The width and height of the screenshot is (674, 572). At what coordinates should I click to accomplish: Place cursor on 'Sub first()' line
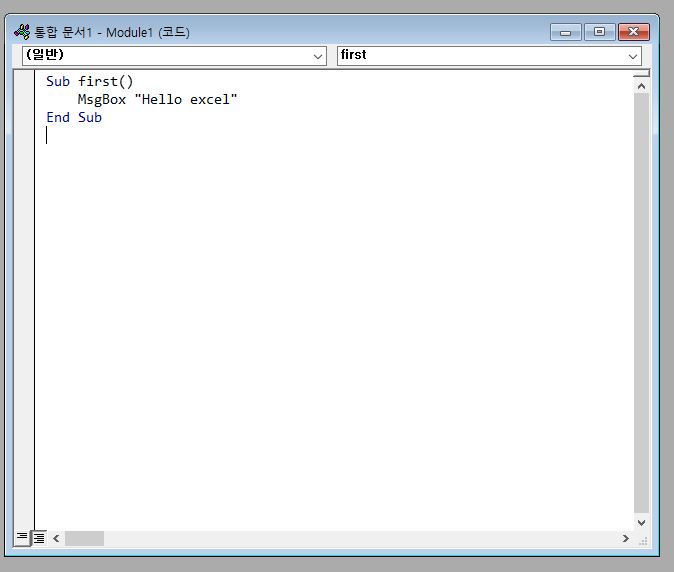(89, 81)
